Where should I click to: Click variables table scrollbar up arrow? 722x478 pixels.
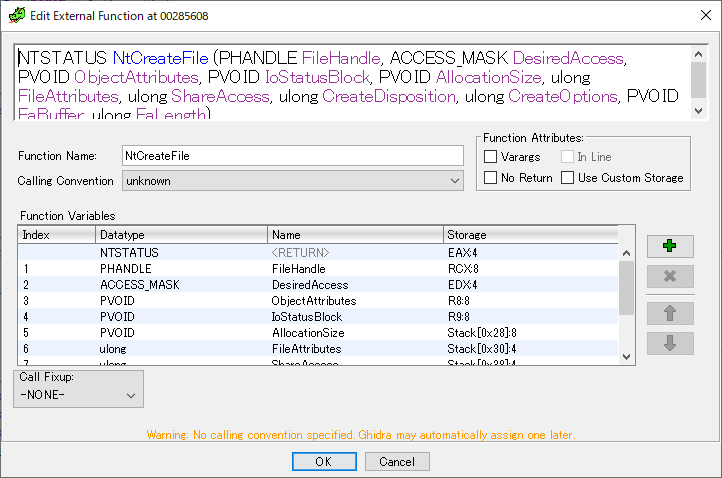click(626, 253)
